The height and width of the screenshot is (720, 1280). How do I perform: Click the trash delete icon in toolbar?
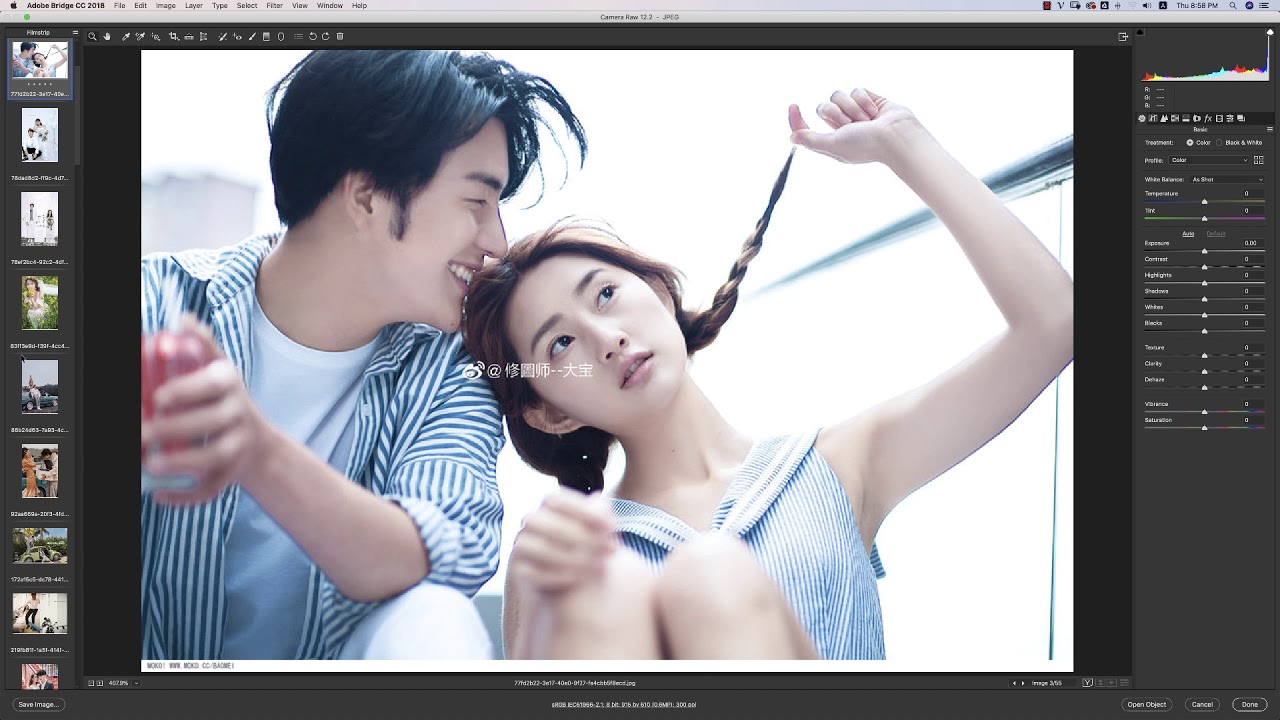[x=340, y=36]
